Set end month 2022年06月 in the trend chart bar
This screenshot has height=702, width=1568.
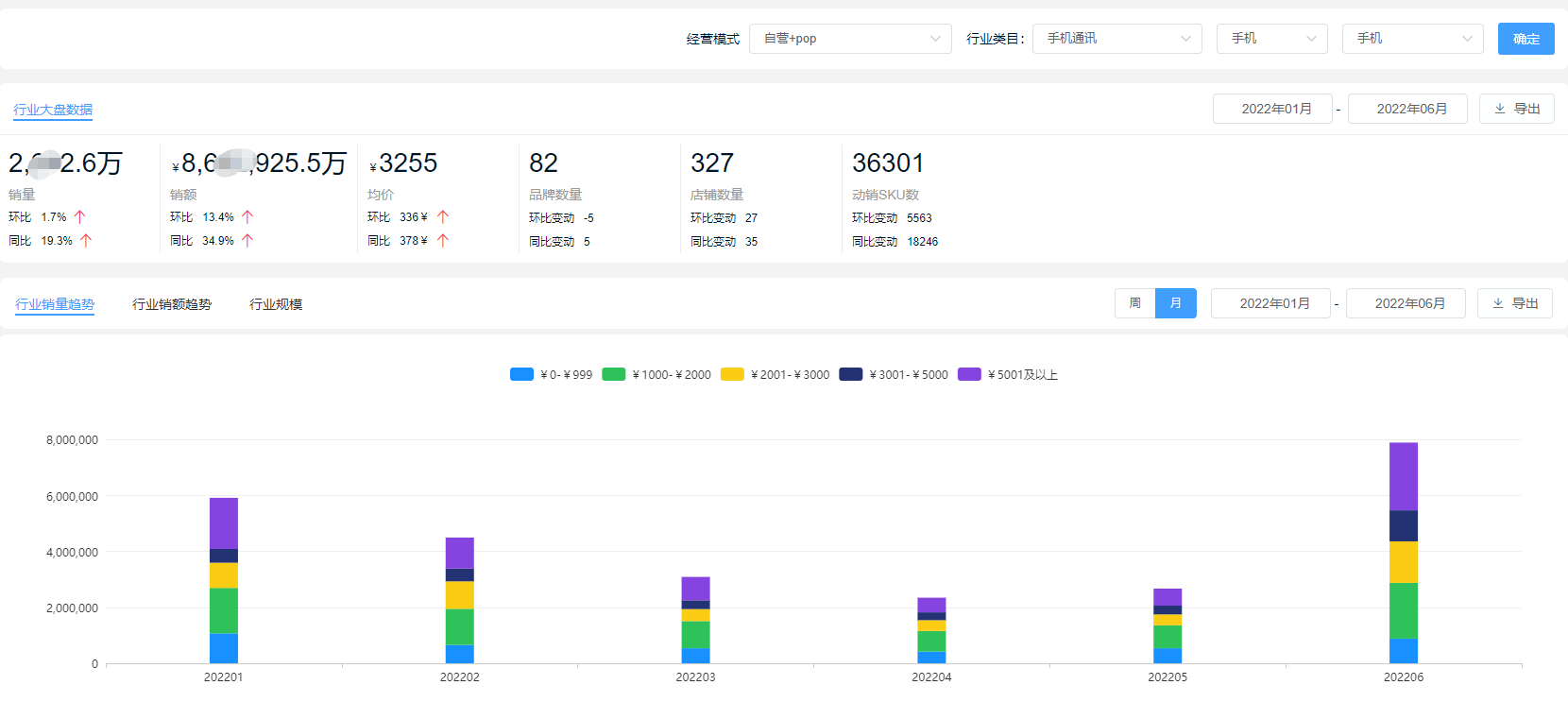pos(1406,303)
